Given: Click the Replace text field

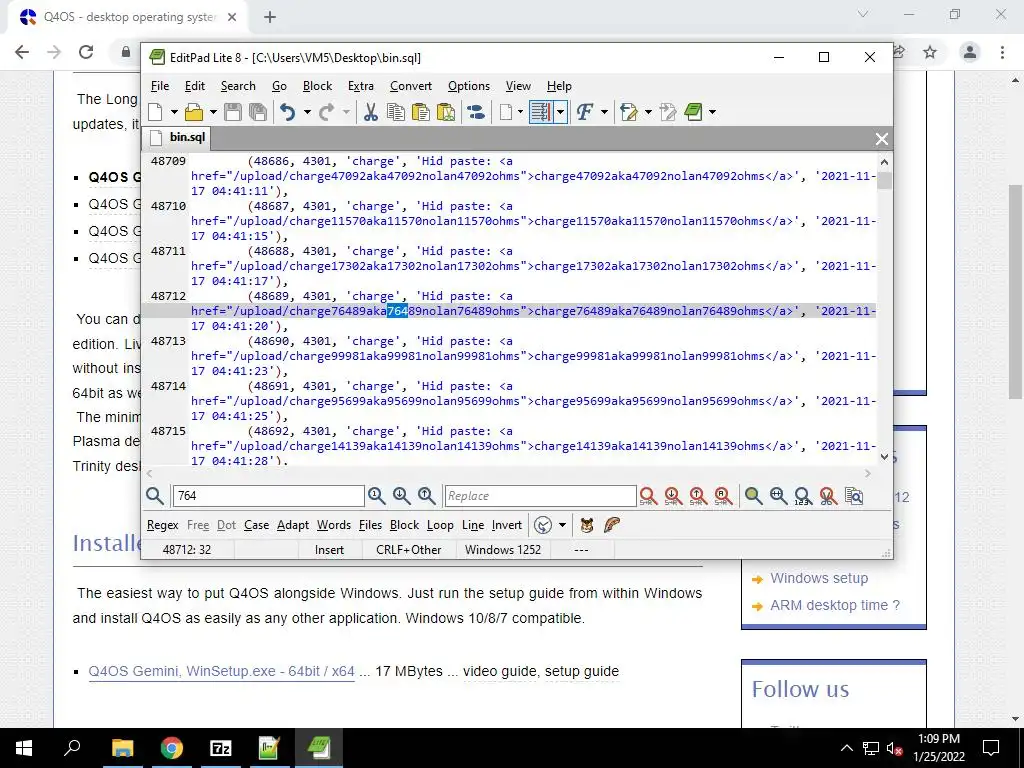Looking at the screenshot, I should tap(540, 496).
